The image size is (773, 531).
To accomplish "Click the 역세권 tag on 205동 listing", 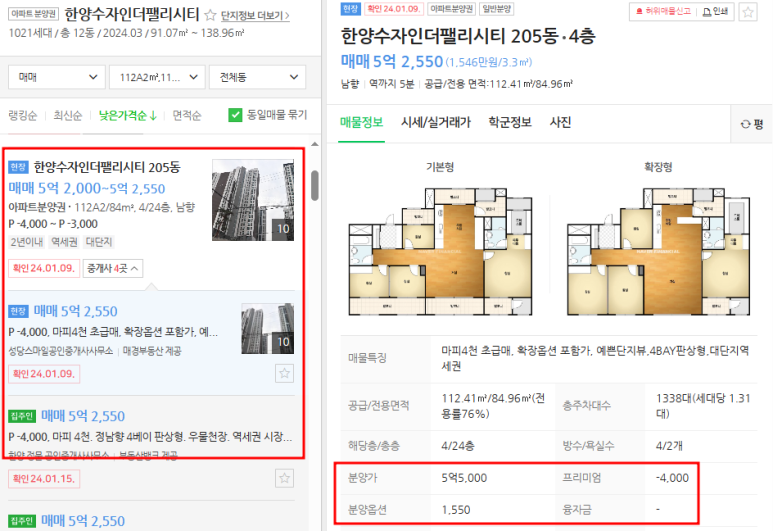I will tap(64, 242).
